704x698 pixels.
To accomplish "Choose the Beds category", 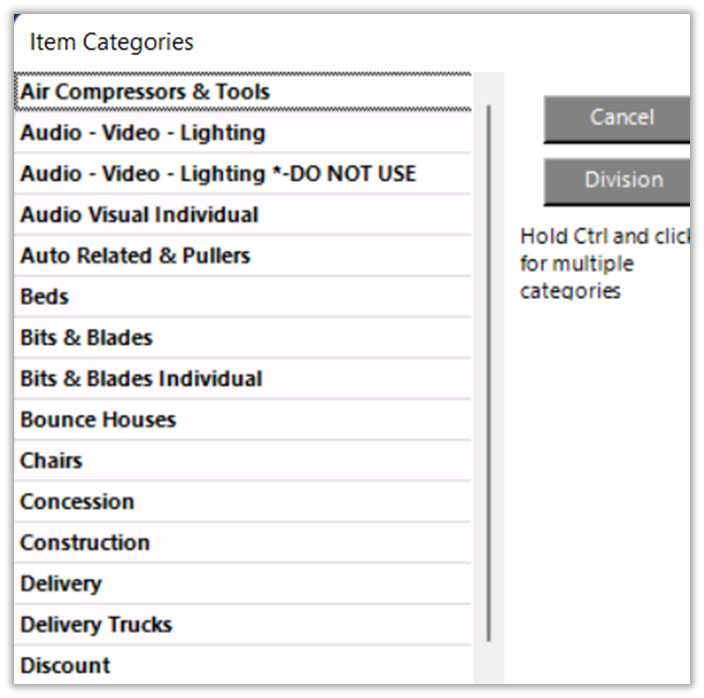I will (44, 297).
